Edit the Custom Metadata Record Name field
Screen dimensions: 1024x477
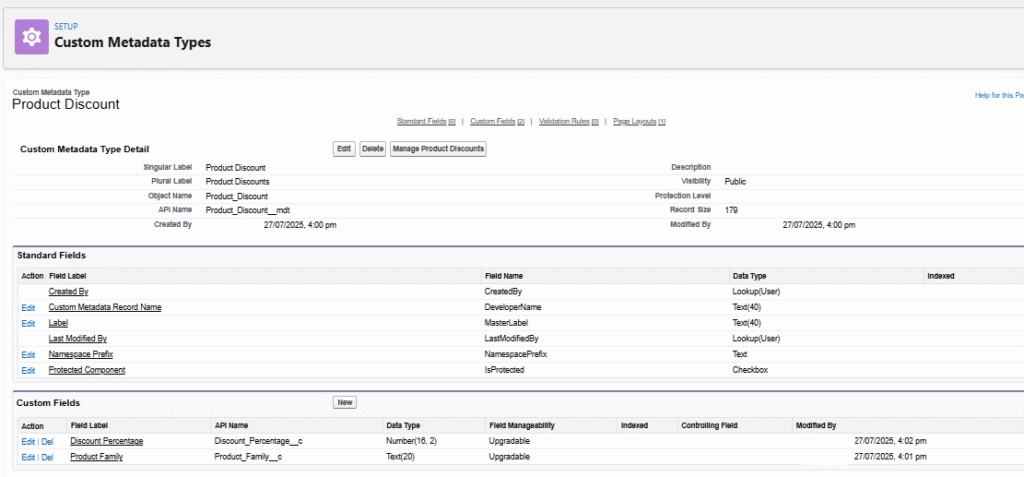coord(27,307)
